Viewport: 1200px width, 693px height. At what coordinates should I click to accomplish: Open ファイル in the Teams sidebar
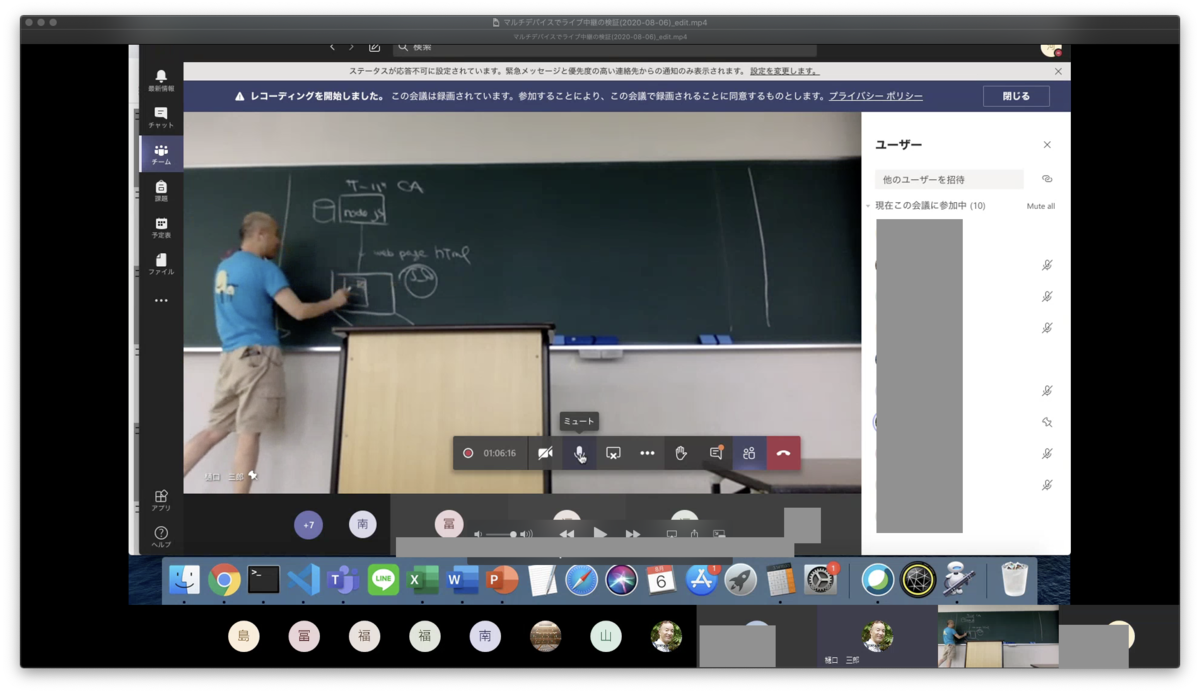161,264
